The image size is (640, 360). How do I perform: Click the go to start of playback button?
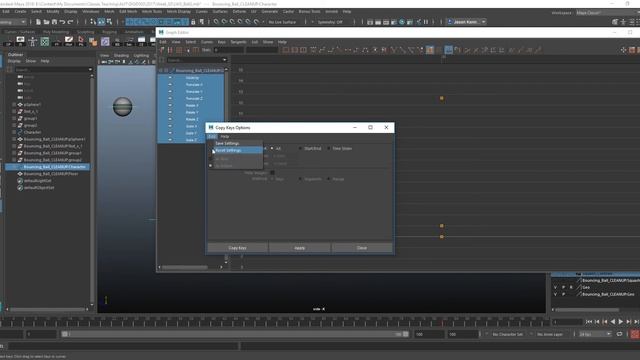pos(589,322)
